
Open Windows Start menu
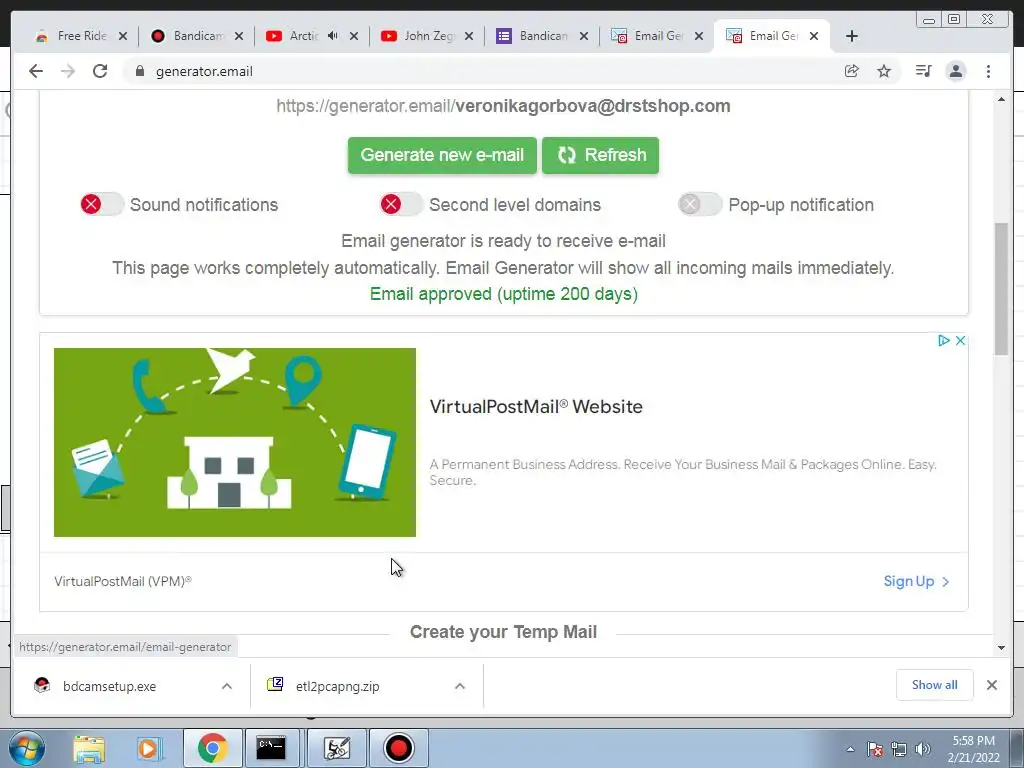coord(27,748)
